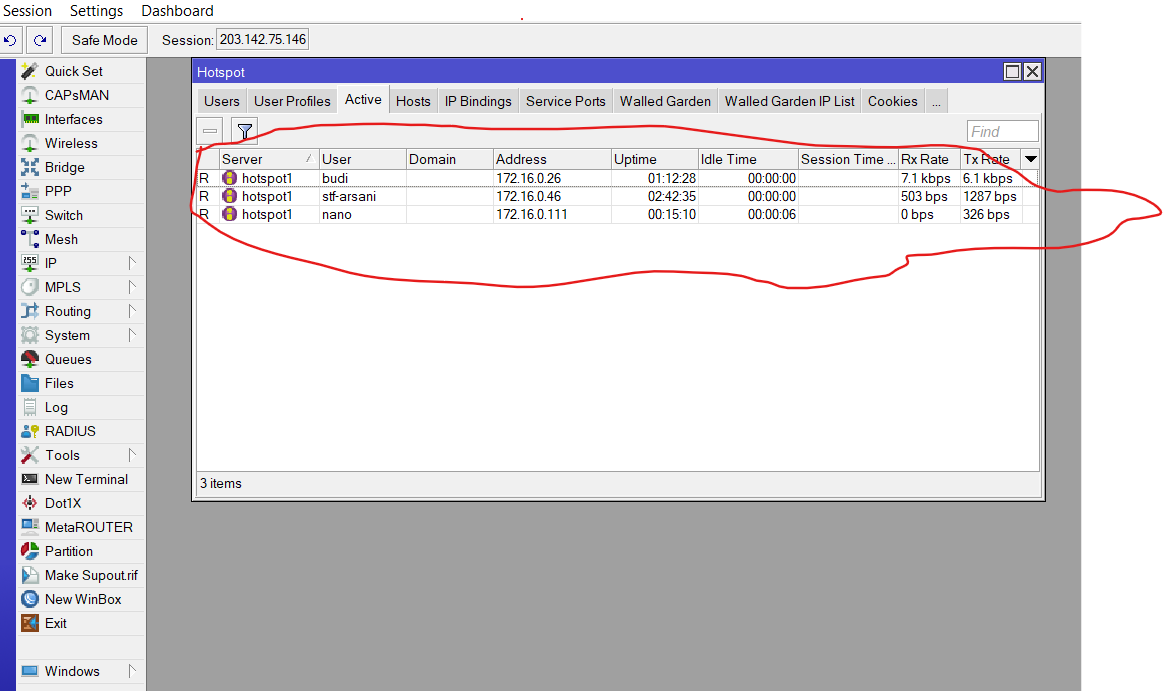Launch New WinBox
Image resolution: width=1164 pixels, height=691 pixels.
pyautogui.click(x=82, y=599)
